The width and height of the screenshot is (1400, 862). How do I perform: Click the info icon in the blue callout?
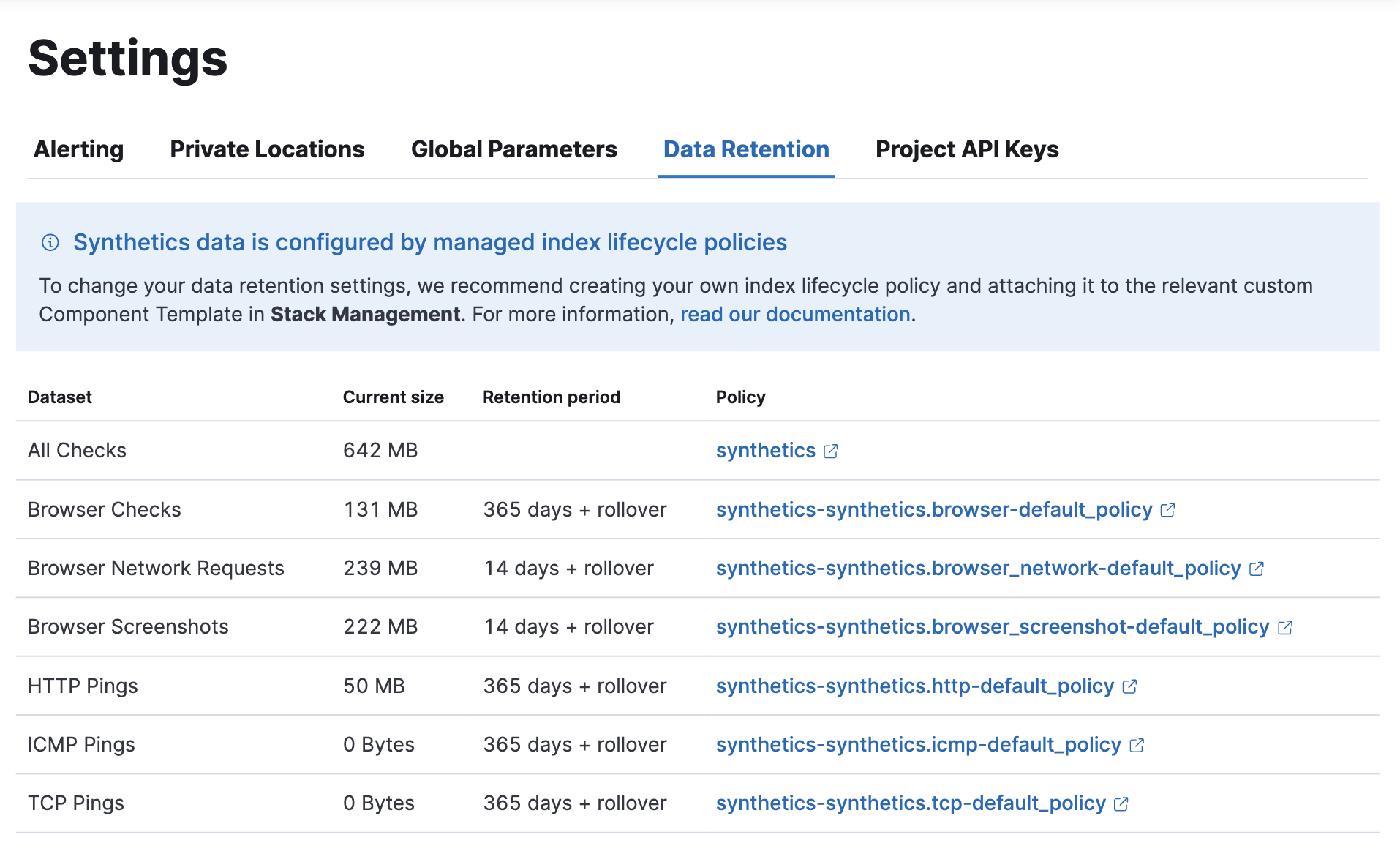pyautogui.click(x=50, y=242)
